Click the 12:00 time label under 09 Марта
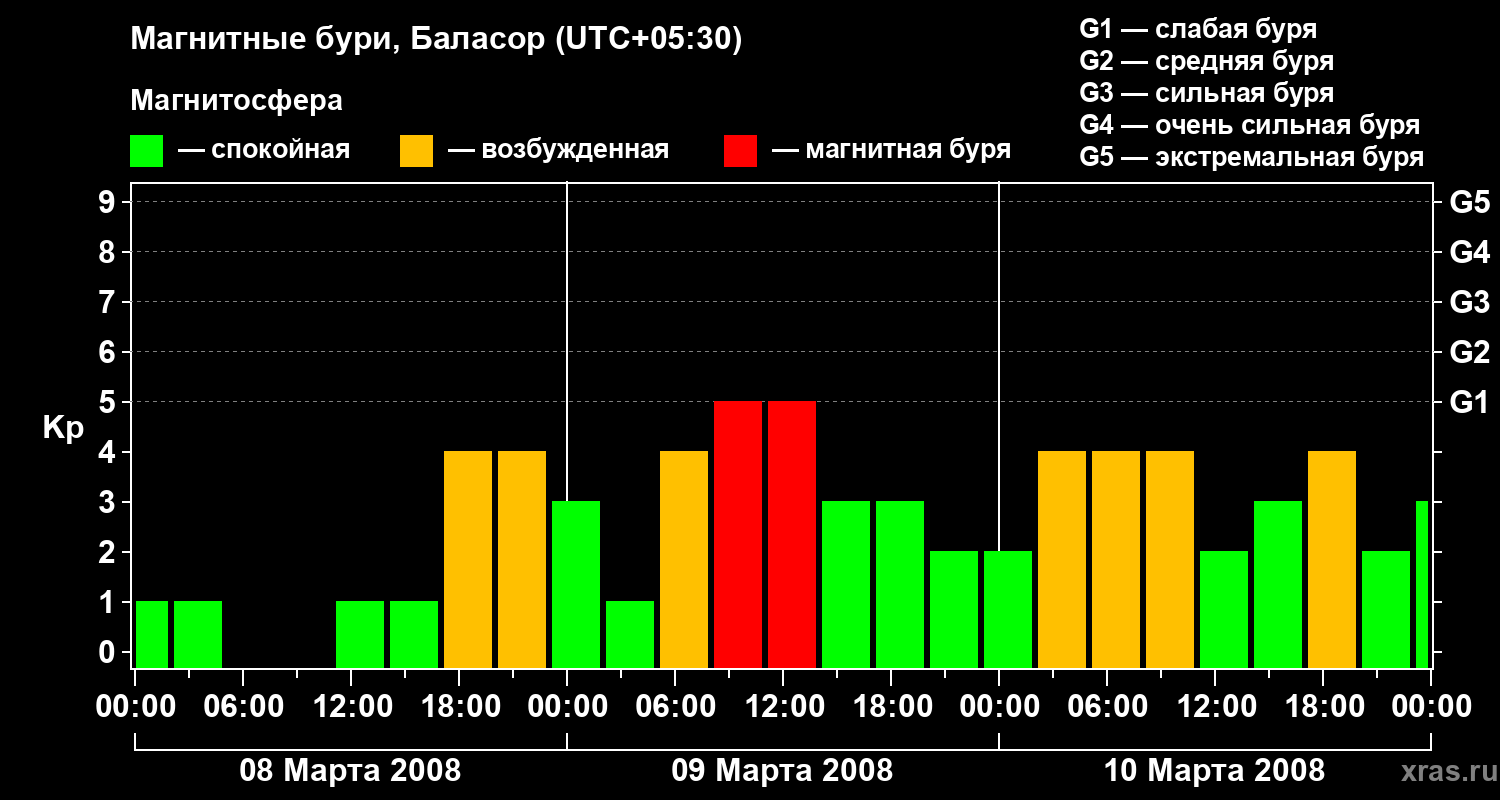The width and height of the screenshot is (1500, 800). pyautogui.click(x=783, y=707)
